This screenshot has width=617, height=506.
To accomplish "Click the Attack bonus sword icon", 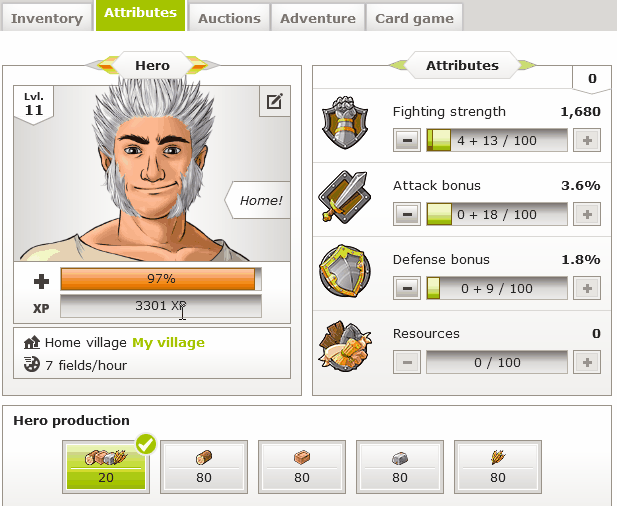I will [x=345, y=196].
